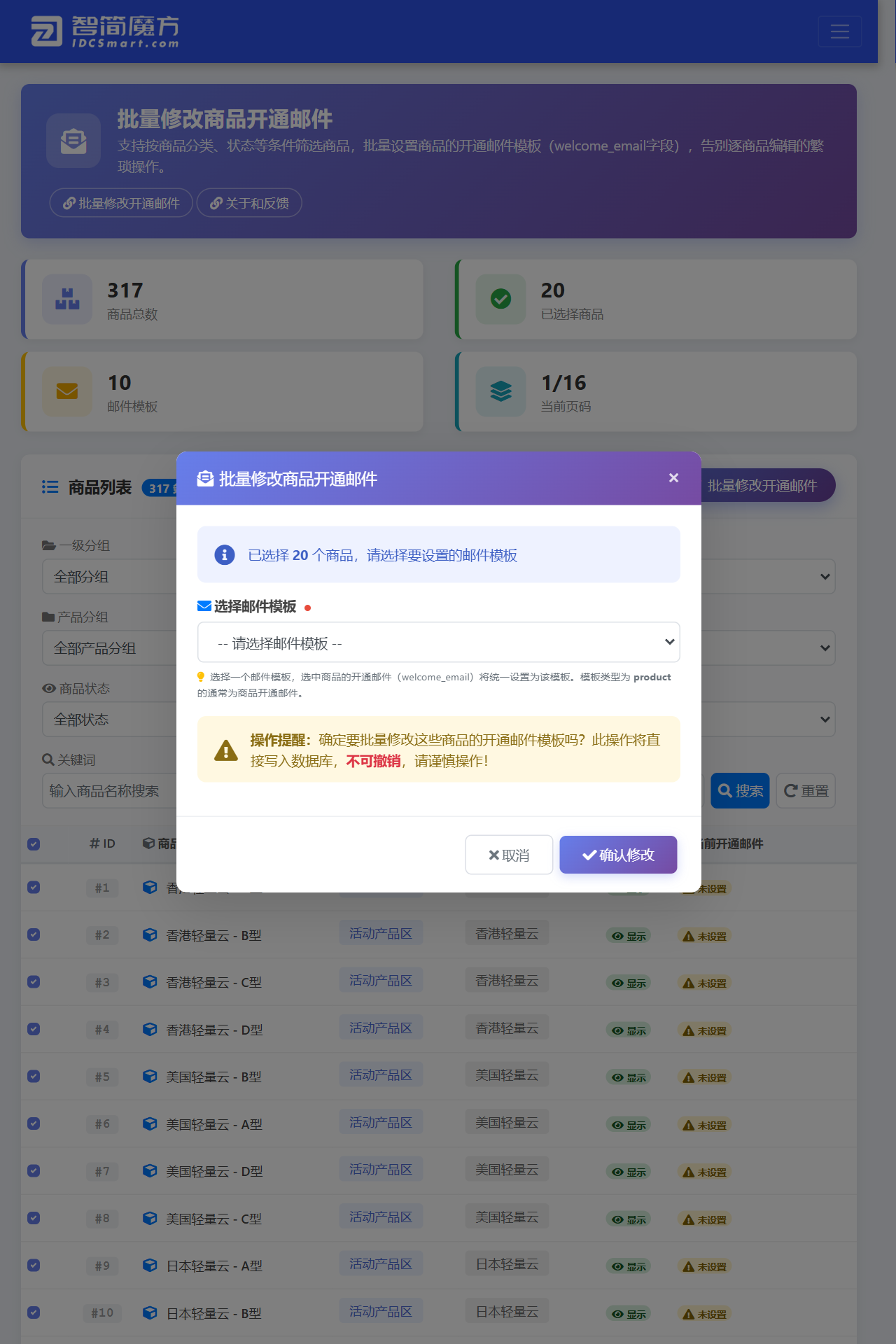Uncheck the checkbox for row #3
This screenshot has width=896, height=1344.
pos(34,982)
